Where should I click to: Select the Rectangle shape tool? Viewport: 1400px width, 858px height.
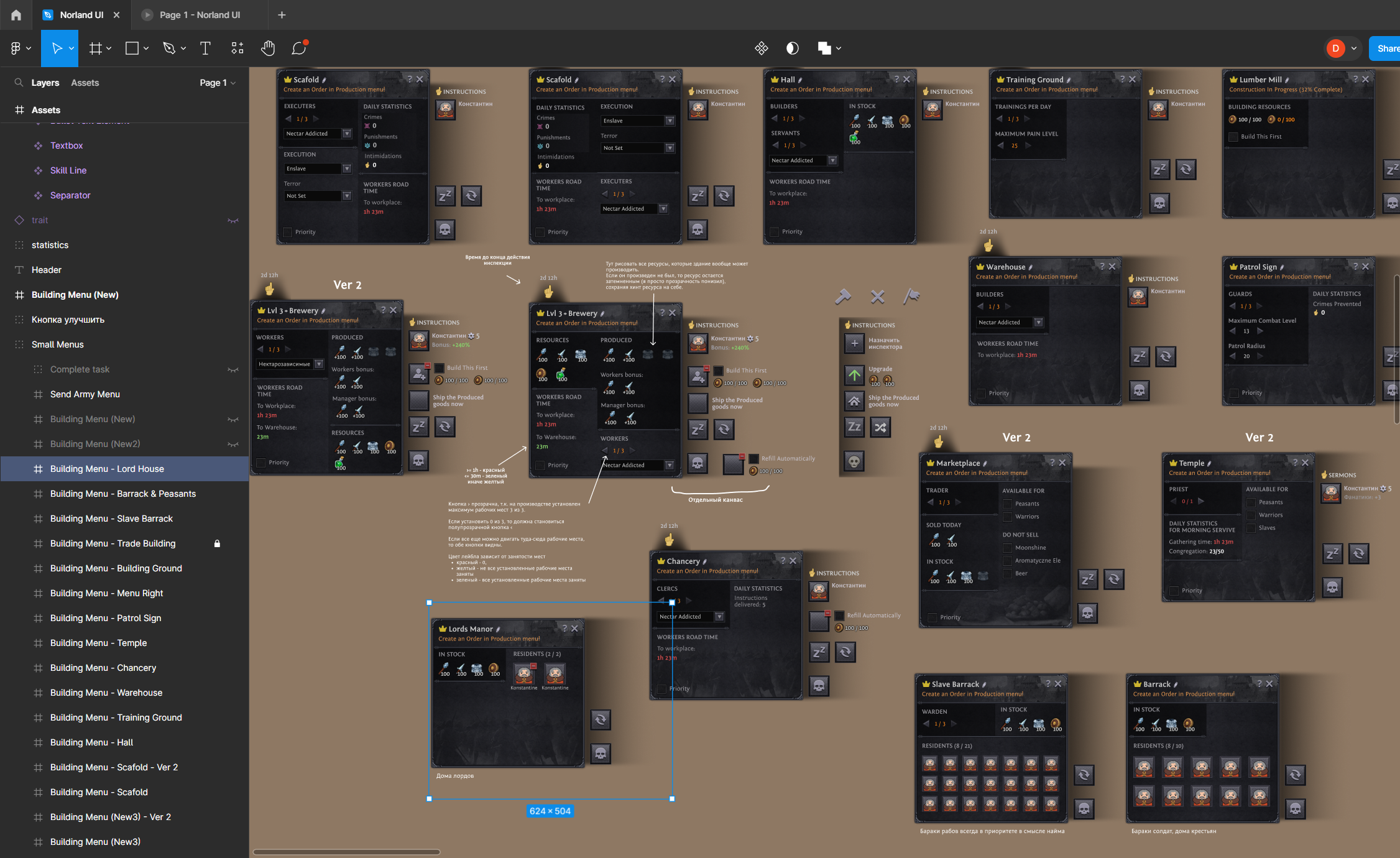[132, 48]
